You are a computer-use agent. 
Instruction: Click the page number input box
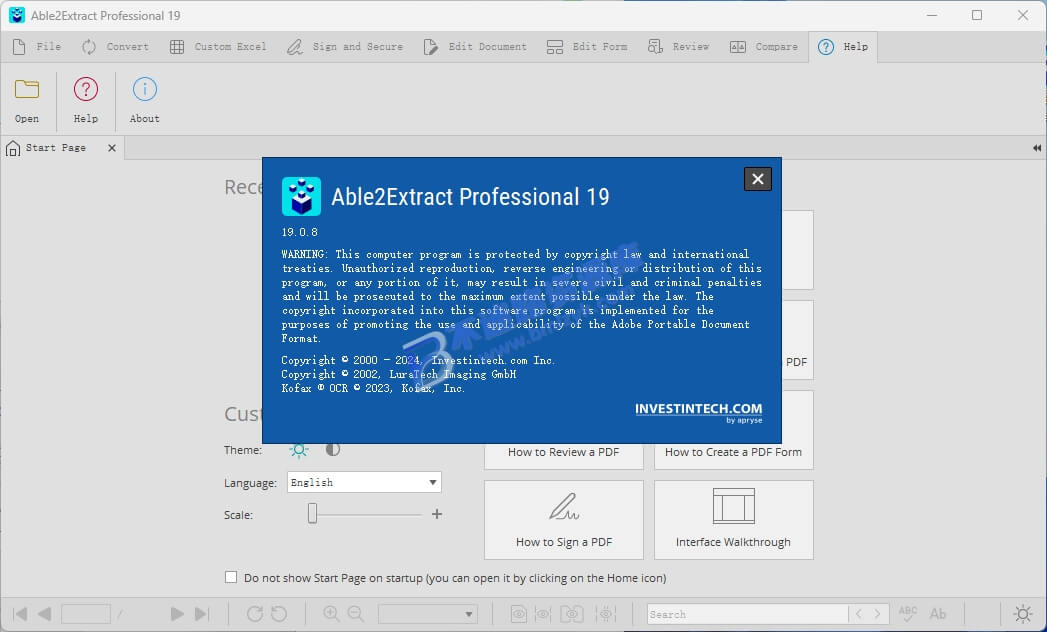coord(85,614)
